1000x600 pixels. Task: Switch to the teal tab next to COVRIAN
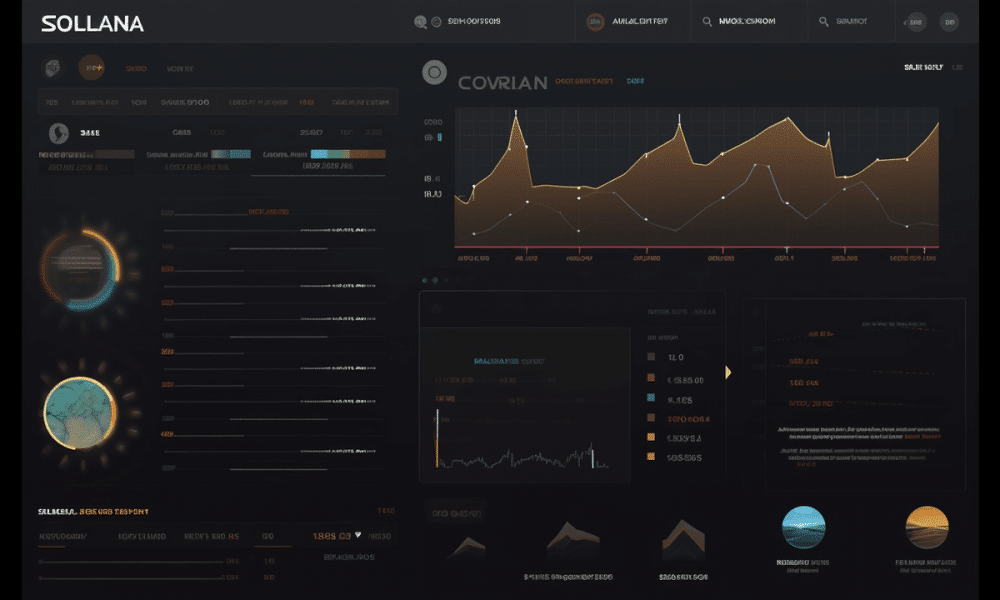click(x=635, y=80)
